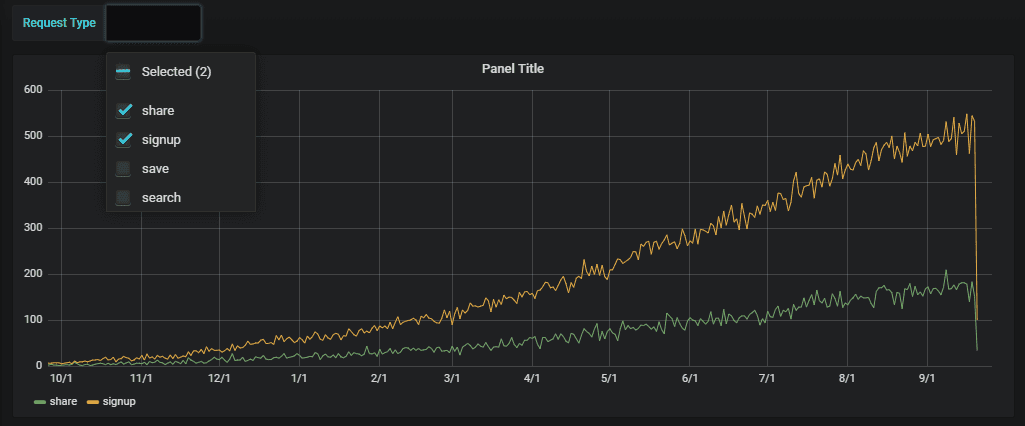
Task: Open the Panel Title header menu
Action: pos(512,69)
